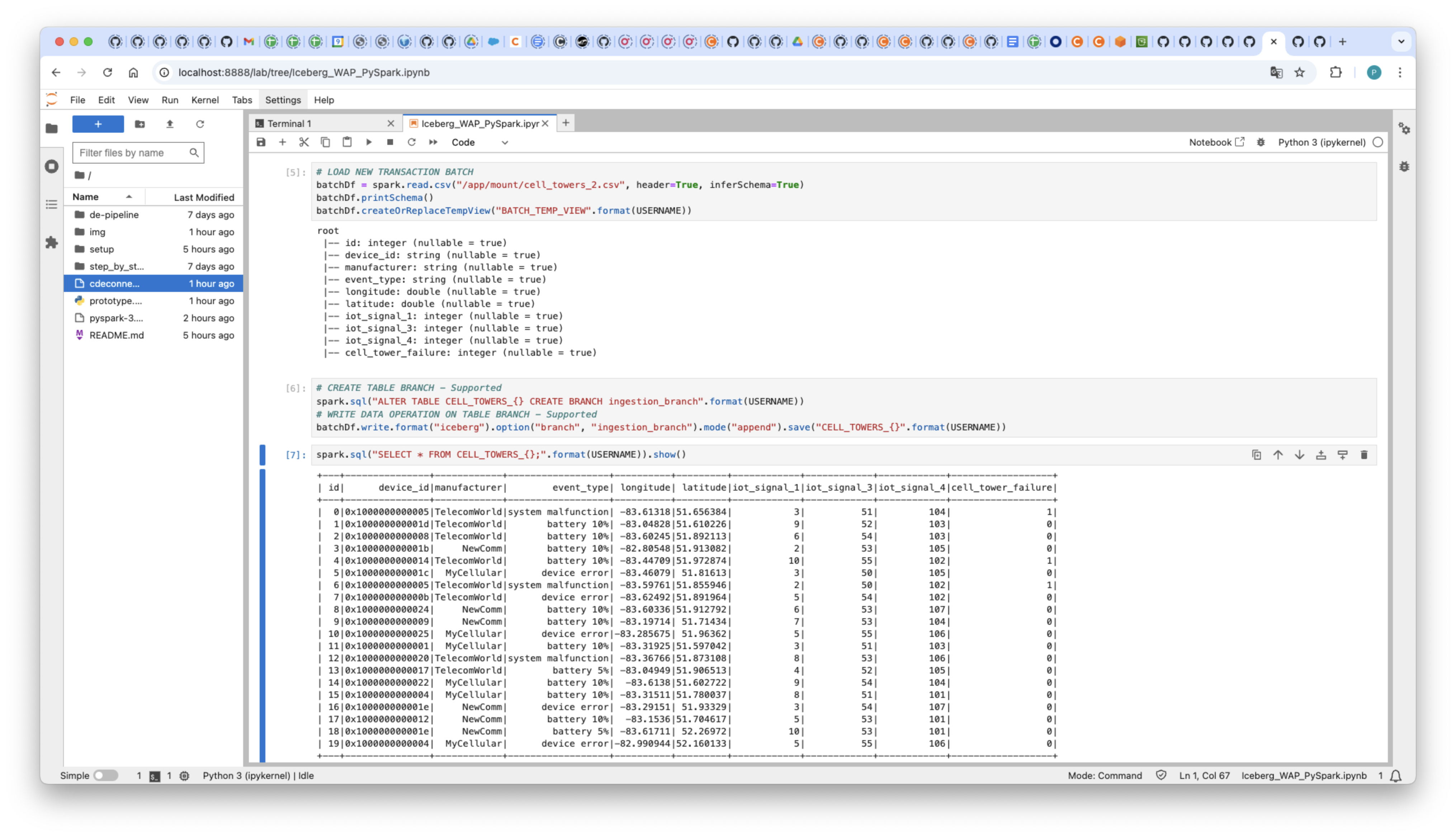Run the current cell with play icon
This screenshot has height=837, width=1456.
368,142
